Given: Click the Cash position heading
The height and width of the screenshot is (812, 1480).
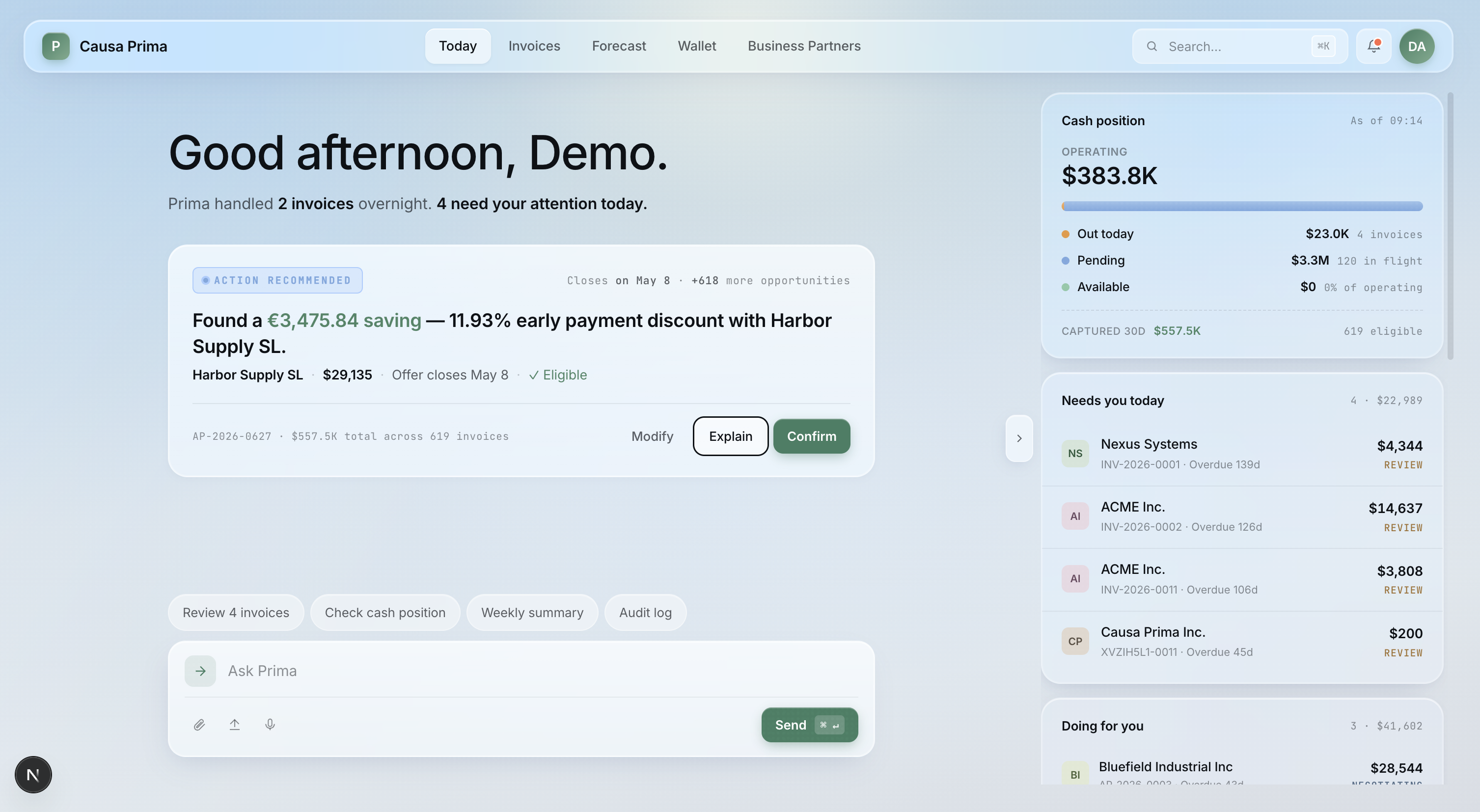Looking at the screenshot, I should (1102, 121).
